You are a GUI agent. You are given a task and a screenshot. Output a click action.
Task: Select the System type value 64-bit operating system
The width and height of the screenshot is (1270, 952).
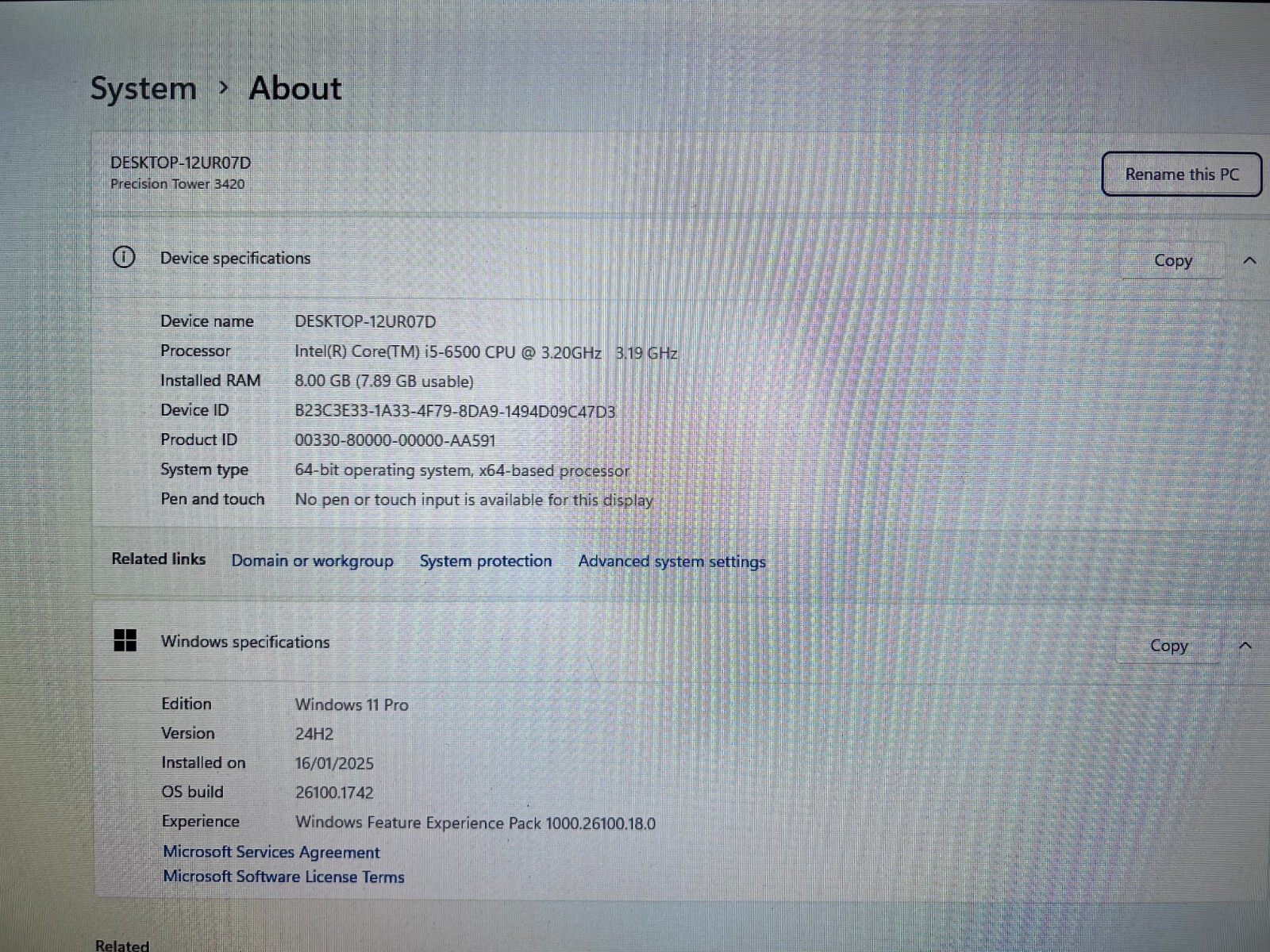(x=462, y=470)
